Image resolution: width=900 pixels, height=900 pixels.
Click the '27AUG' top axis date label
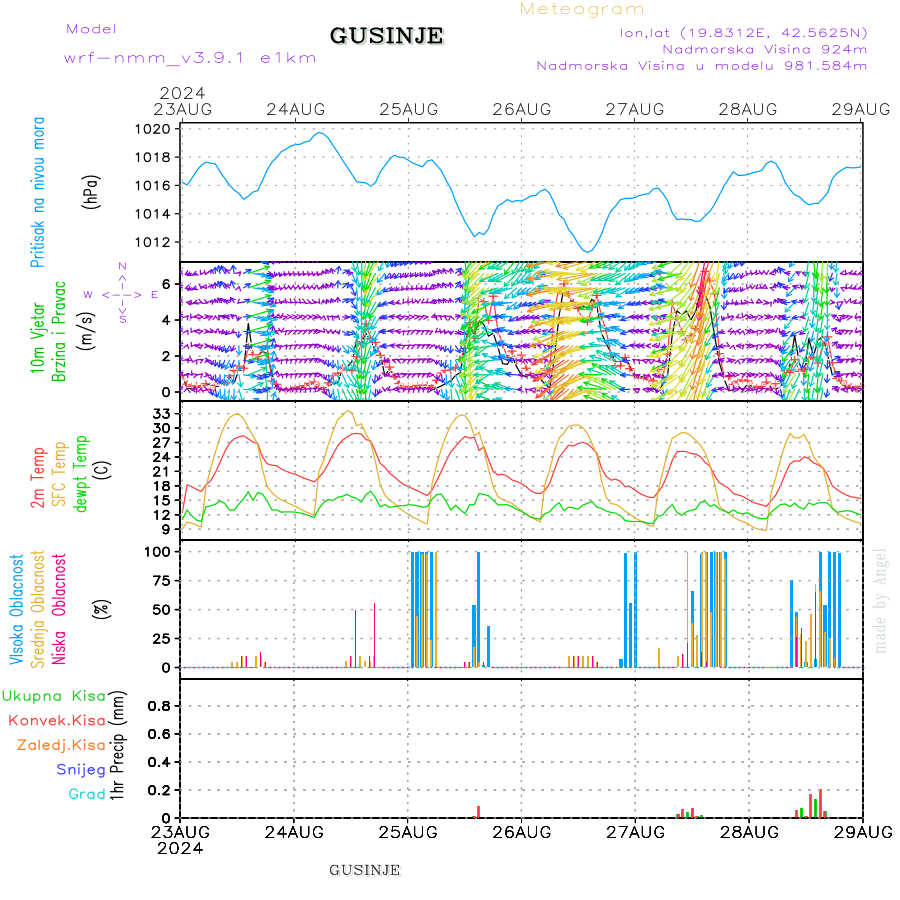click(635, 109)
